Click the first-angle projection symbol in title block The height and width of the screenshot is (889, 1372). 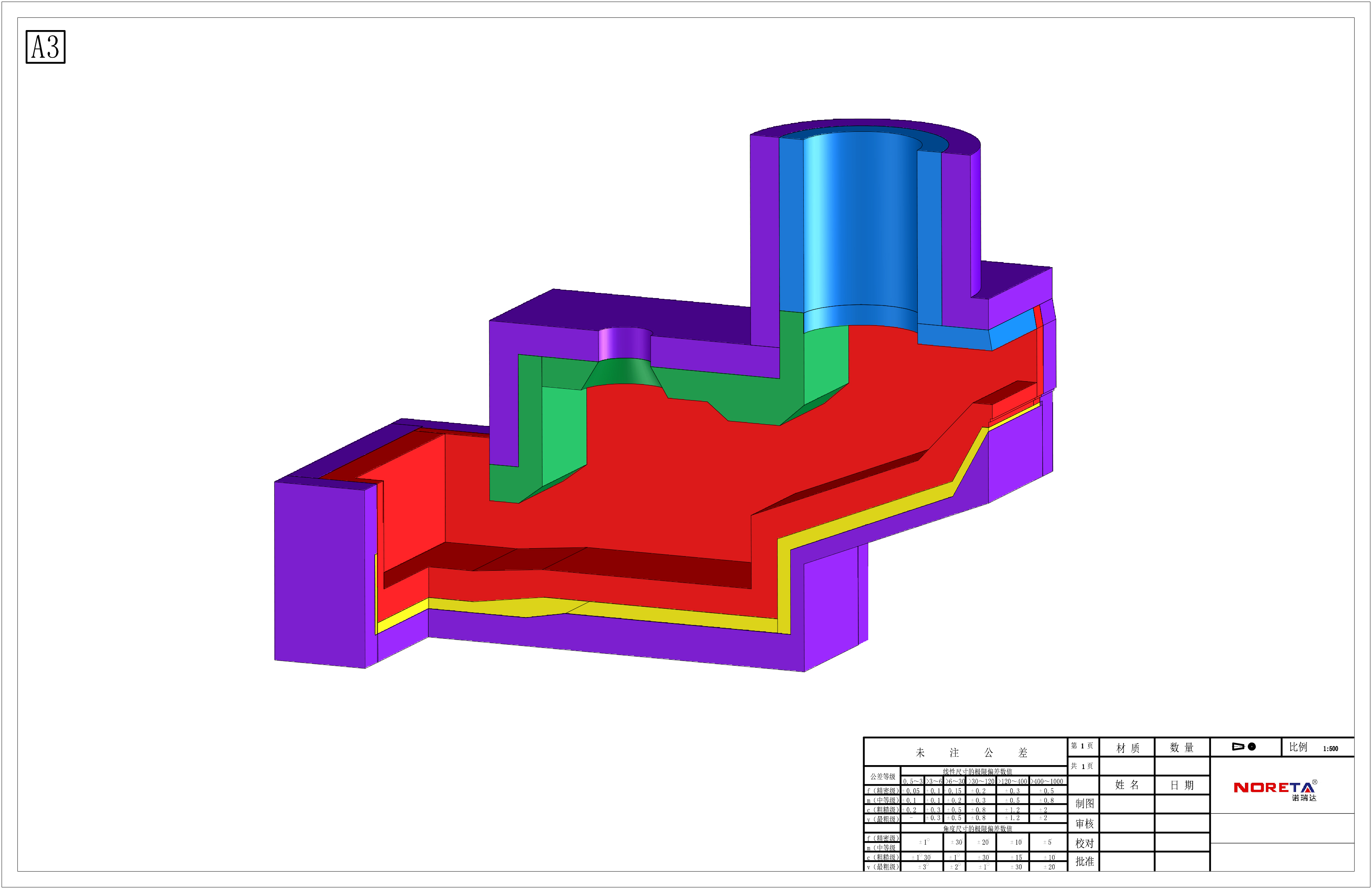1244,747
